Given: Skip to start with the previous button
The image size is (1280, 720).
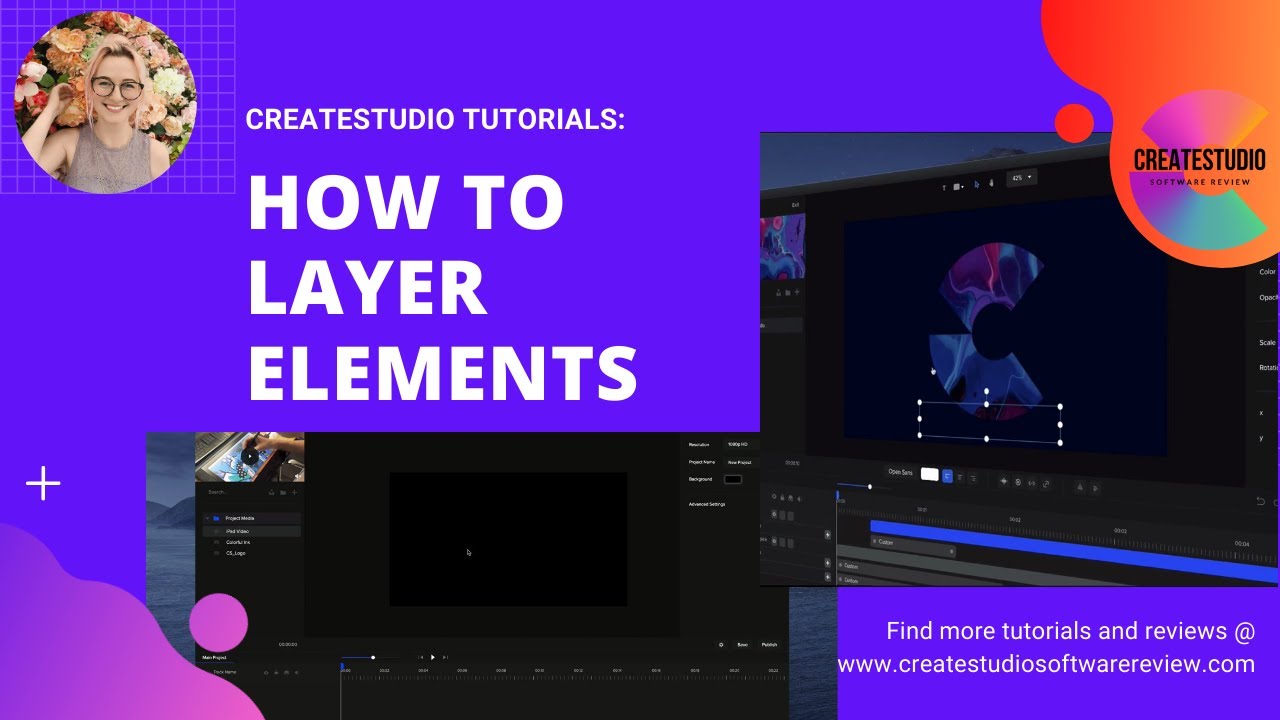Looking at the screenshot, I should (421, 657).
